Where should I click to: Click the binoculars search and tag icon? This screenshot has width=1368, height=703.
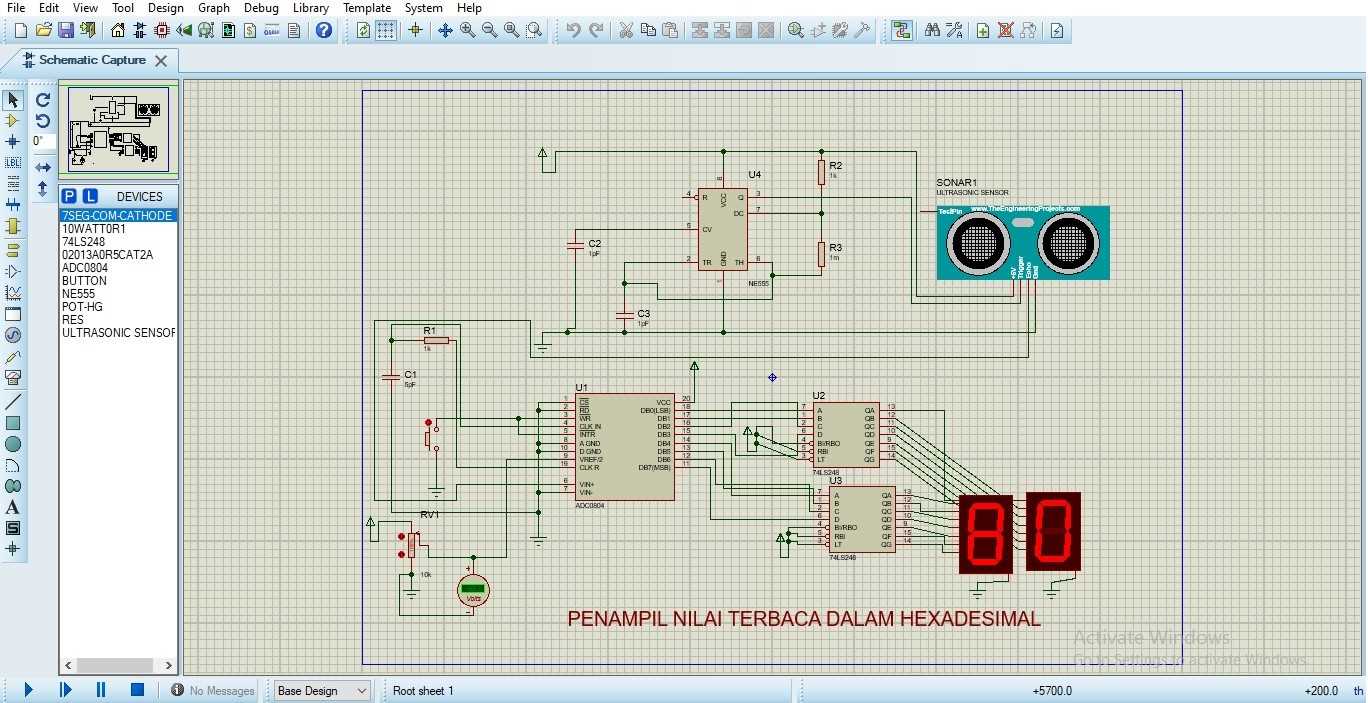point(932,30)
